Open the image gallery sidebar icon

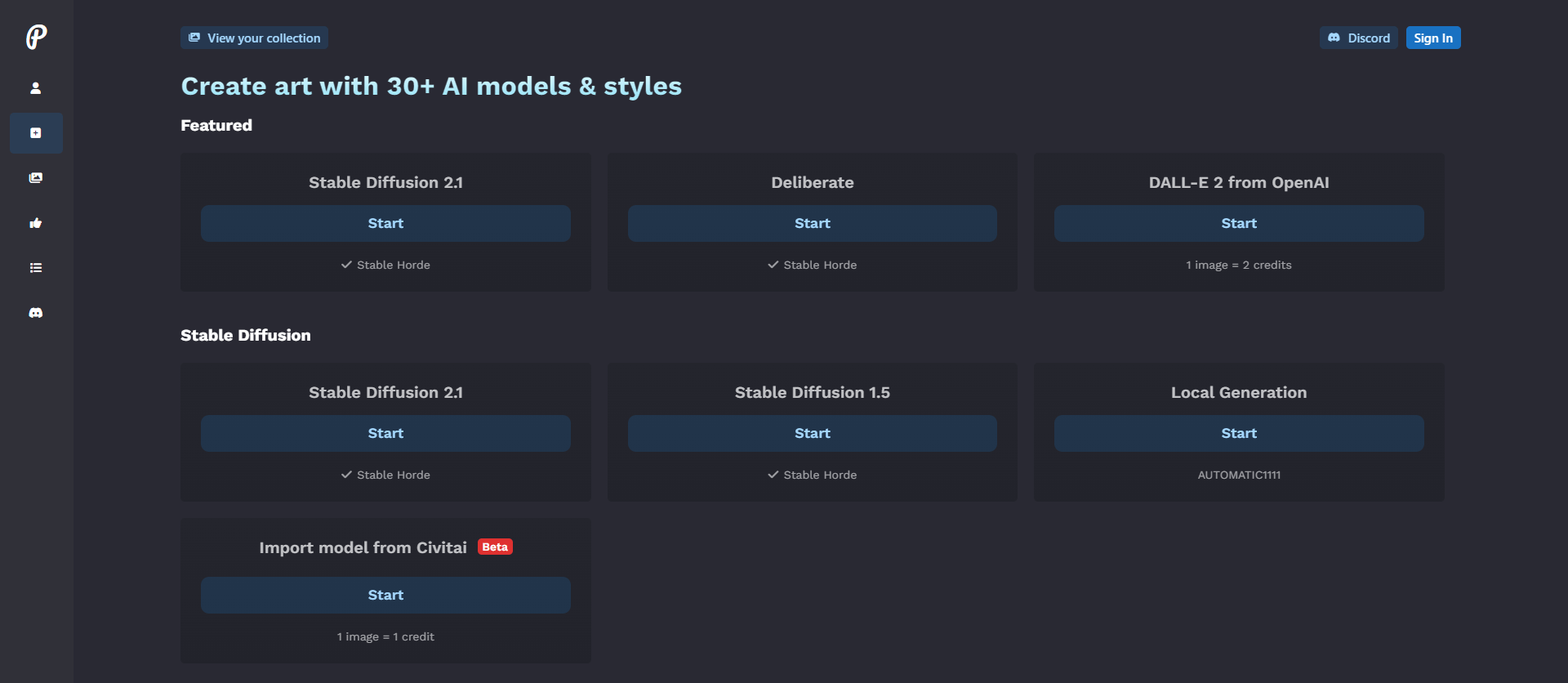36,178
